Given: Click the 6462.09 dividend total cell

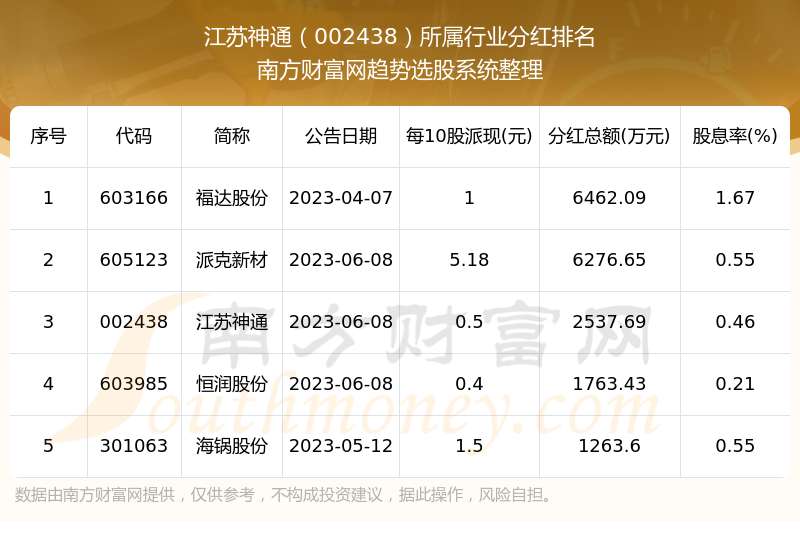Looking at the screenshot, I should coord(609,198).
